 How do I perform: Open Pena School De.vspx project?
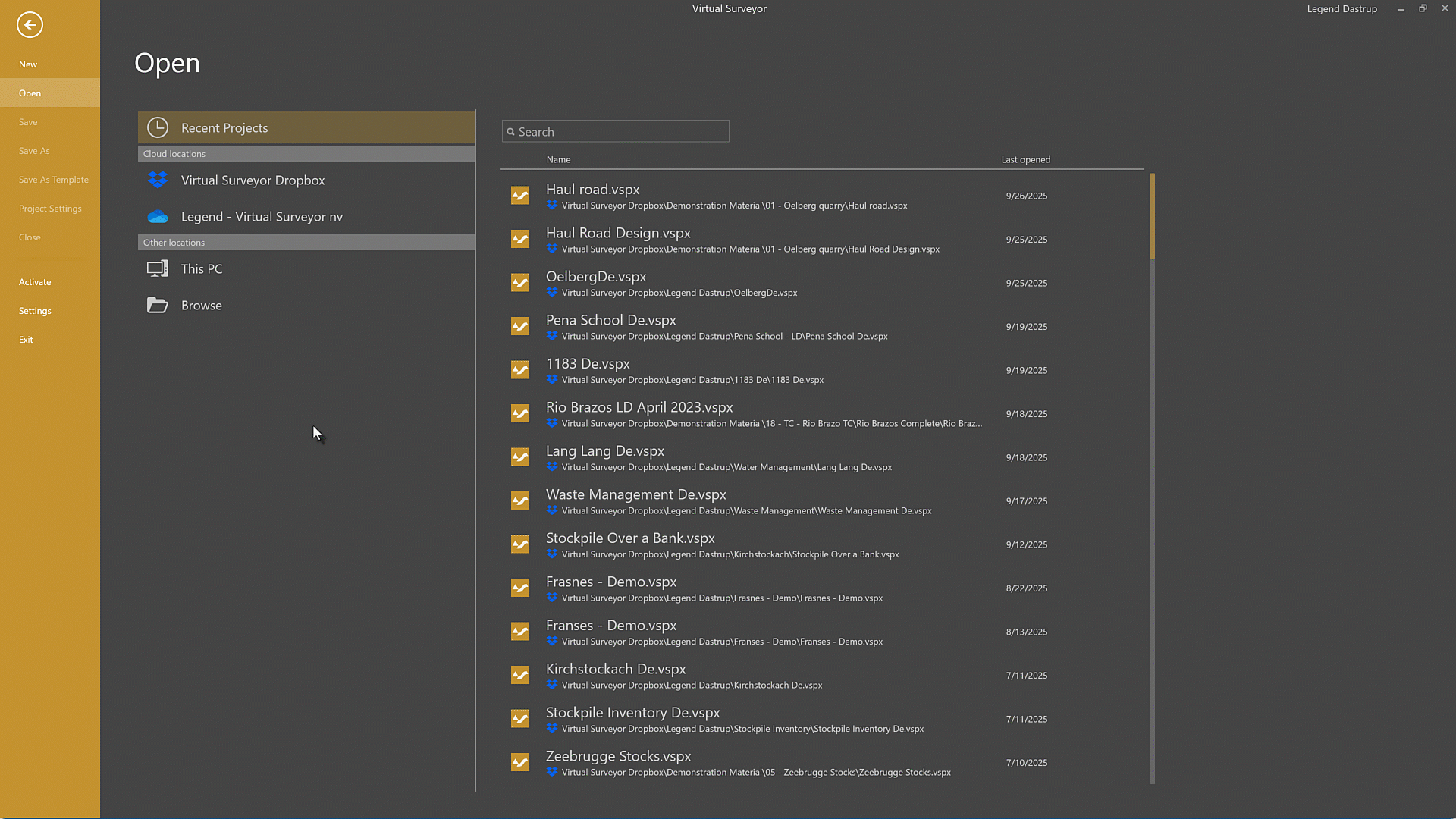click(x=611, y=321)
